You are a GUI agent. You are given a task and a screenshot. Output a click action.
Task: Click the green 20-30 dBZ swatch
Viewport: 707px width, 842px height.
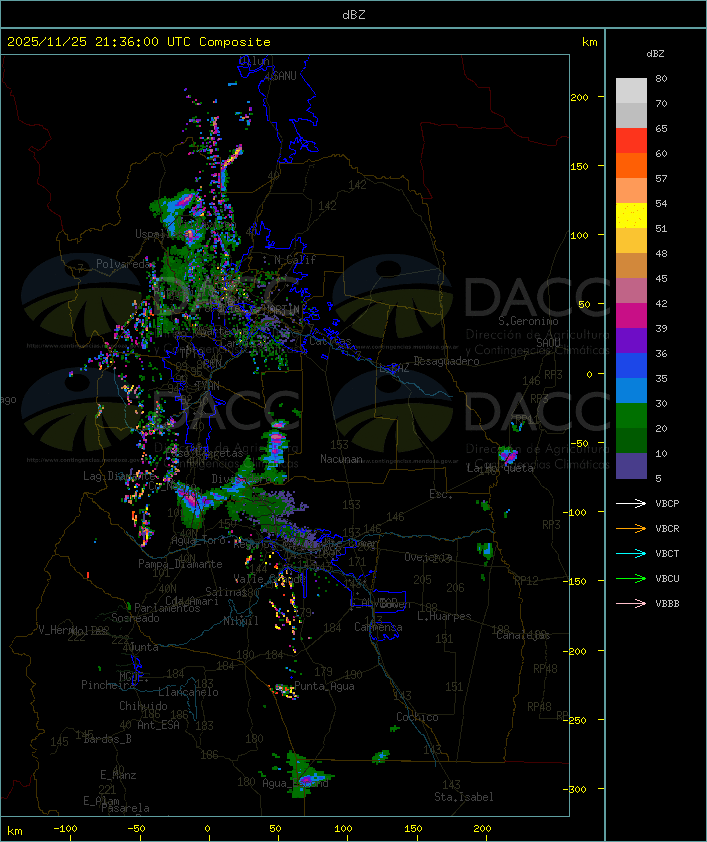click(x=631, y=416)
